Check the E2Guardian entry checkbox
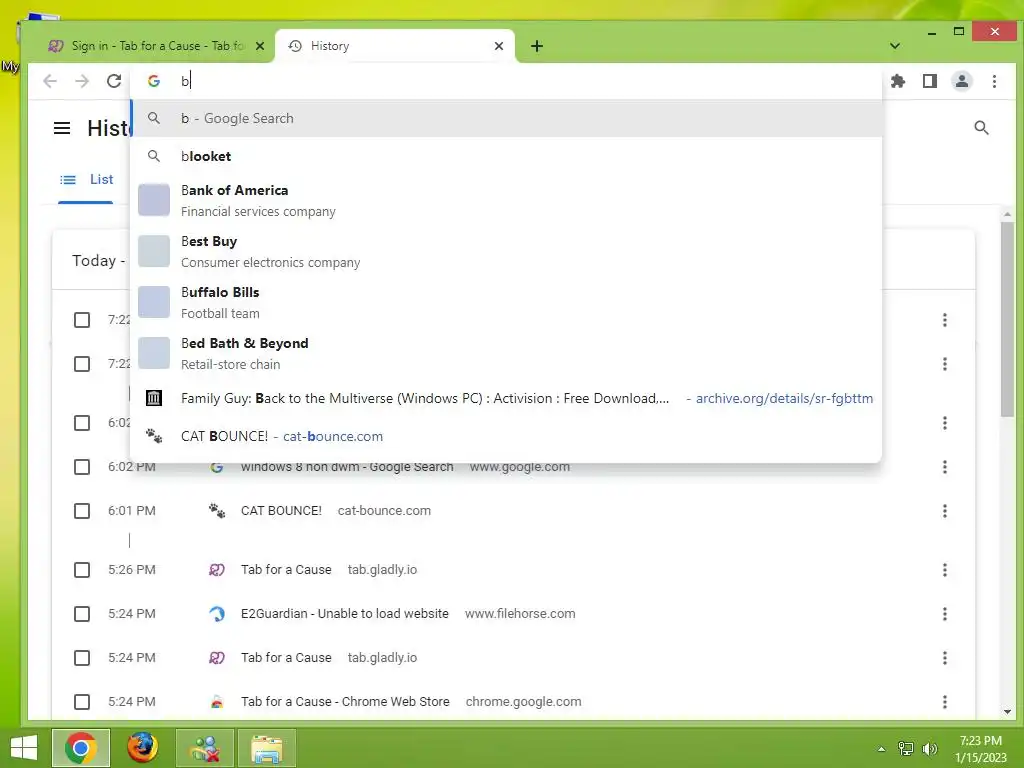Screen dimensions: 1024x768 (x=82, y=614)
